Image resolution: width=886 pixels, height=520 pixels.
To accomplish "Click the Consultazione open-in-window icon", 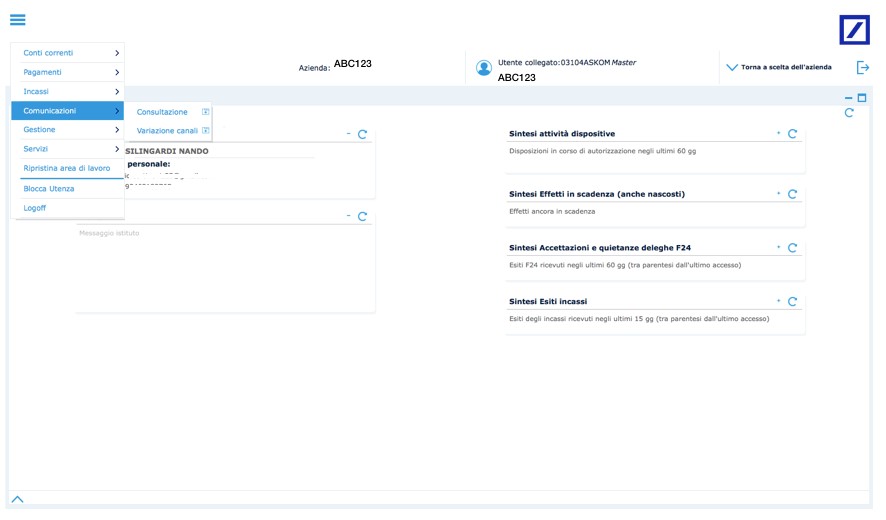I will click(205, 112).
